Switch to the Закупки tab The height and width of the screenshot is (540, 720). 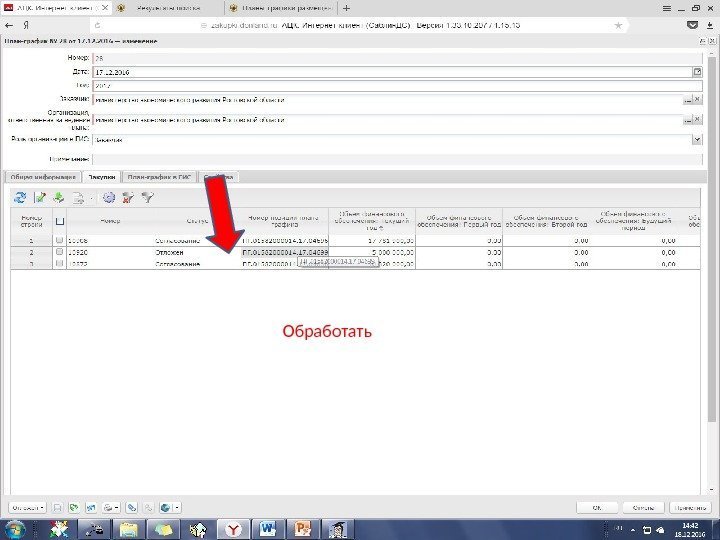coord(102,177)
